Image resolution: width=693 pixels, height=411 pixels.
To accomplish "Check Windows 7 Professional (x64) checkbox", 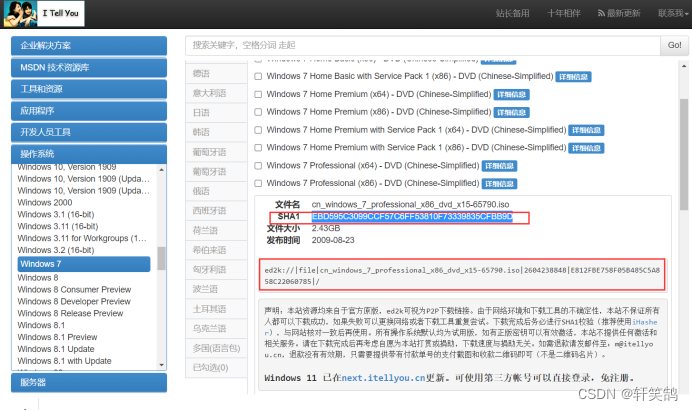I will point(258,166).
